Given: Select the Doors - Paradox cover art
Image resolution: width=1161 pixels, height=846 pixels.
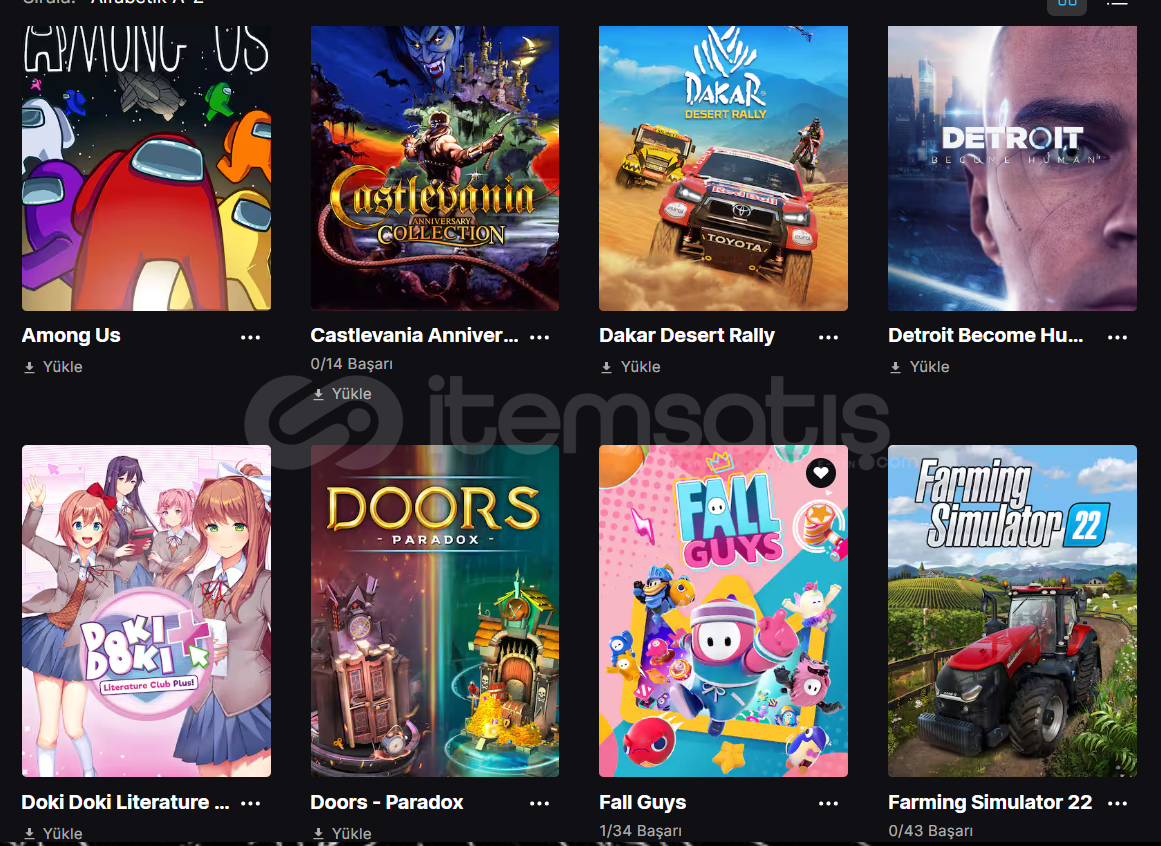Looking at the screenshot, I should [435, 611].
